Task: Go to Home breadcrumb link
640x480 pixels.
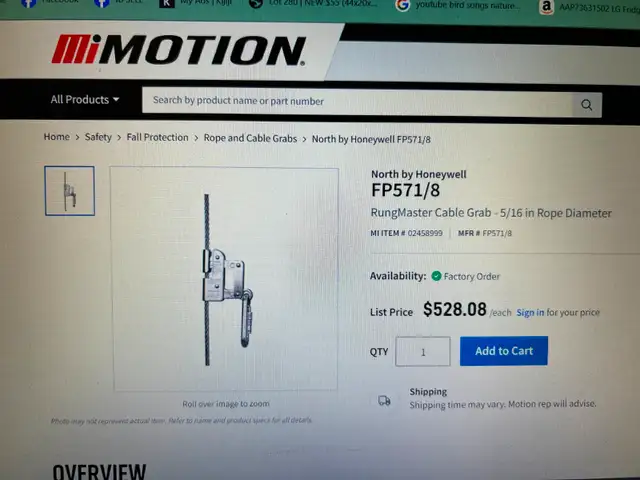Action: point(56,137)
